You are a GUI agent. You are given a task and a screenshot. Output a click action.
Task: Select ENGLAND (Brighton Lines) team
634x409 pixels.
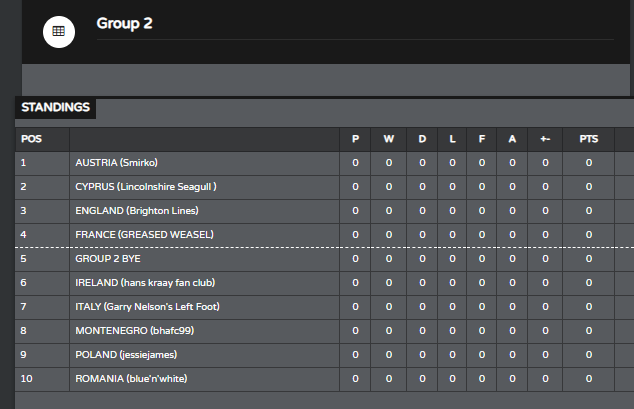click(137, 211)
